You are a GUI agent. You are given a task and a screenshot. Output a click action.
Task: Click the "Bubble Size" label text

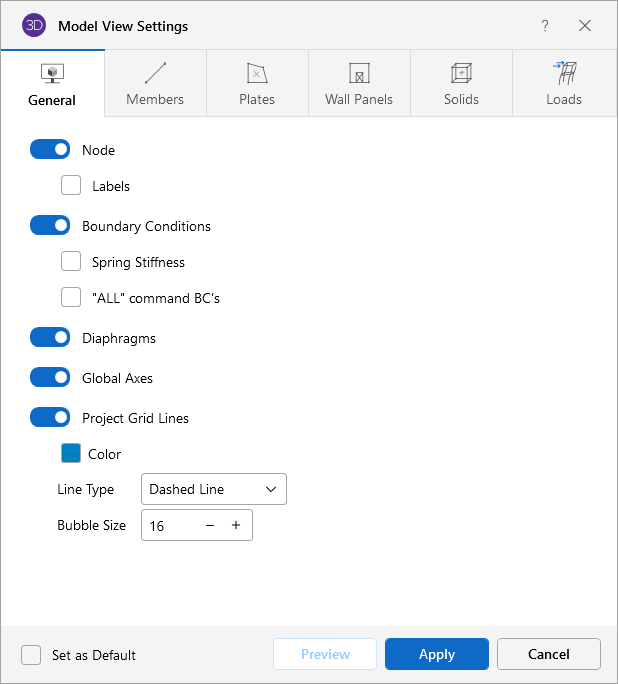click(92, 525)
